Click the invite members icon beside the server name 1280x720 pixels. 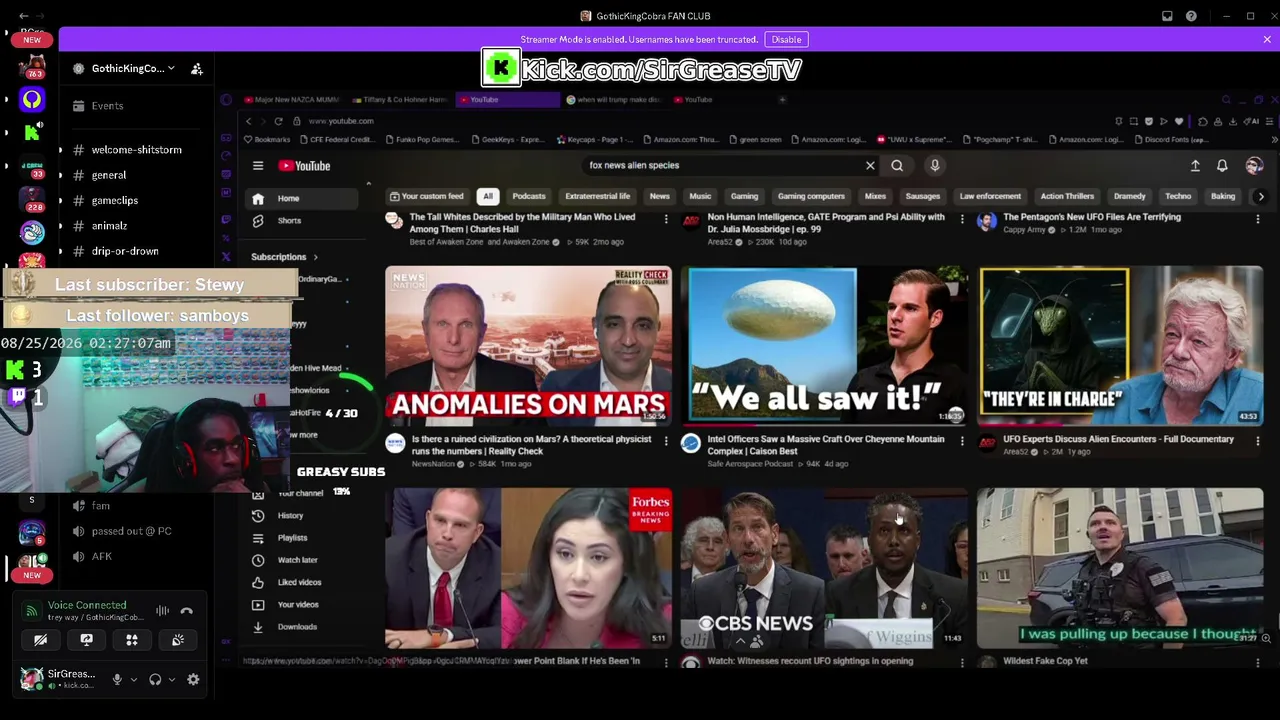[197, 69]
